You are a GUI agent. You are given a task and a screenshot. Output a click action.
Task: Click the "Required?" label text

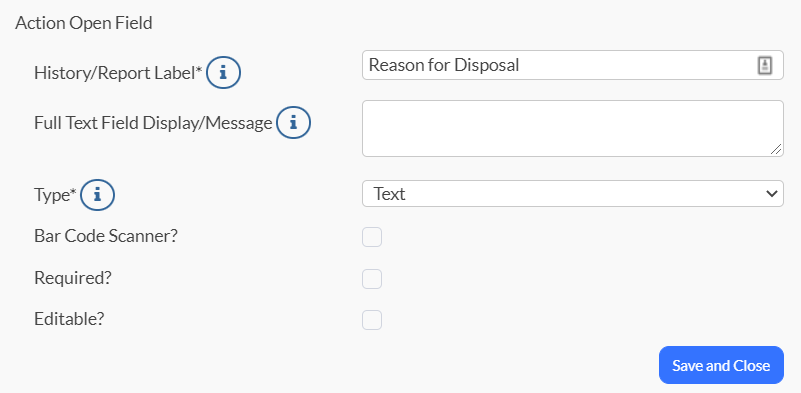click(x=73, y=278)
